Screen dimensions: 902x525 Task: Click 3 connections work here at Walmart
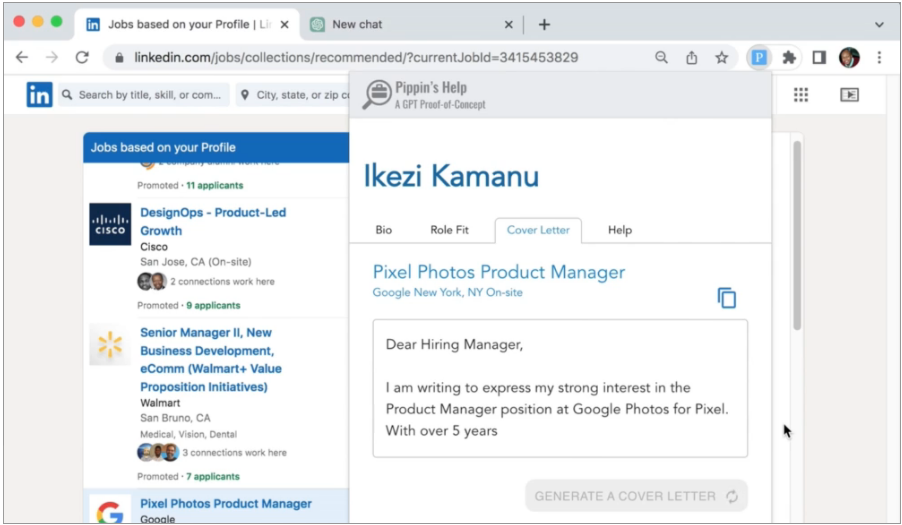pos(234,453)
